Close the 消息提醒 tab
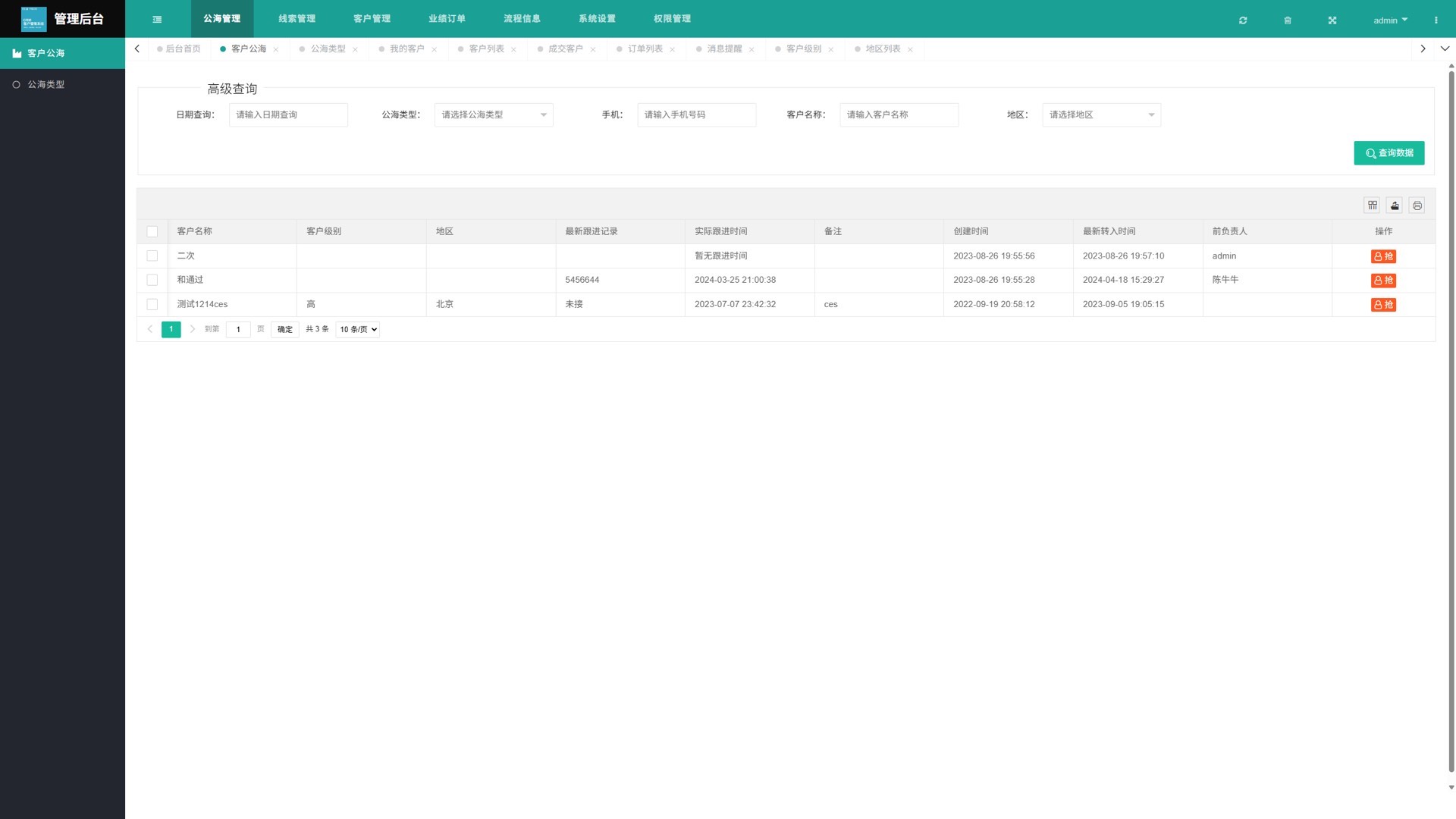The width and height of the screenshot is (1456, 819). 752,49
